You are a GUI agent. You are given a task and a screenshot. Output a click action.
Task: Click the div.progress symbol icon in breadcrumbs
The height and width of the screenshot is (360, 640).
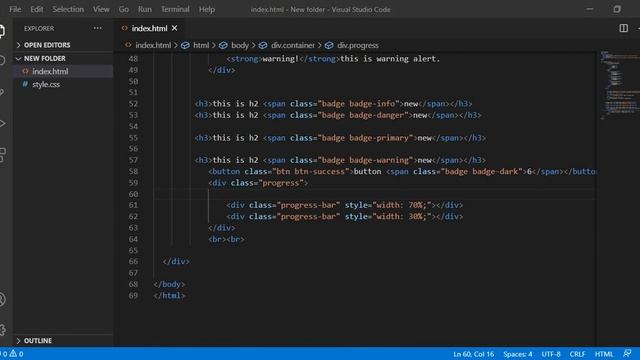[329, 45]
